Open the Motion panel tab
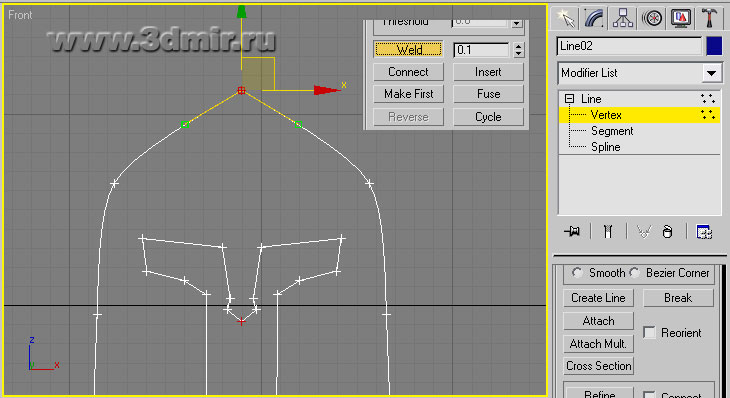 click(652, 19)
